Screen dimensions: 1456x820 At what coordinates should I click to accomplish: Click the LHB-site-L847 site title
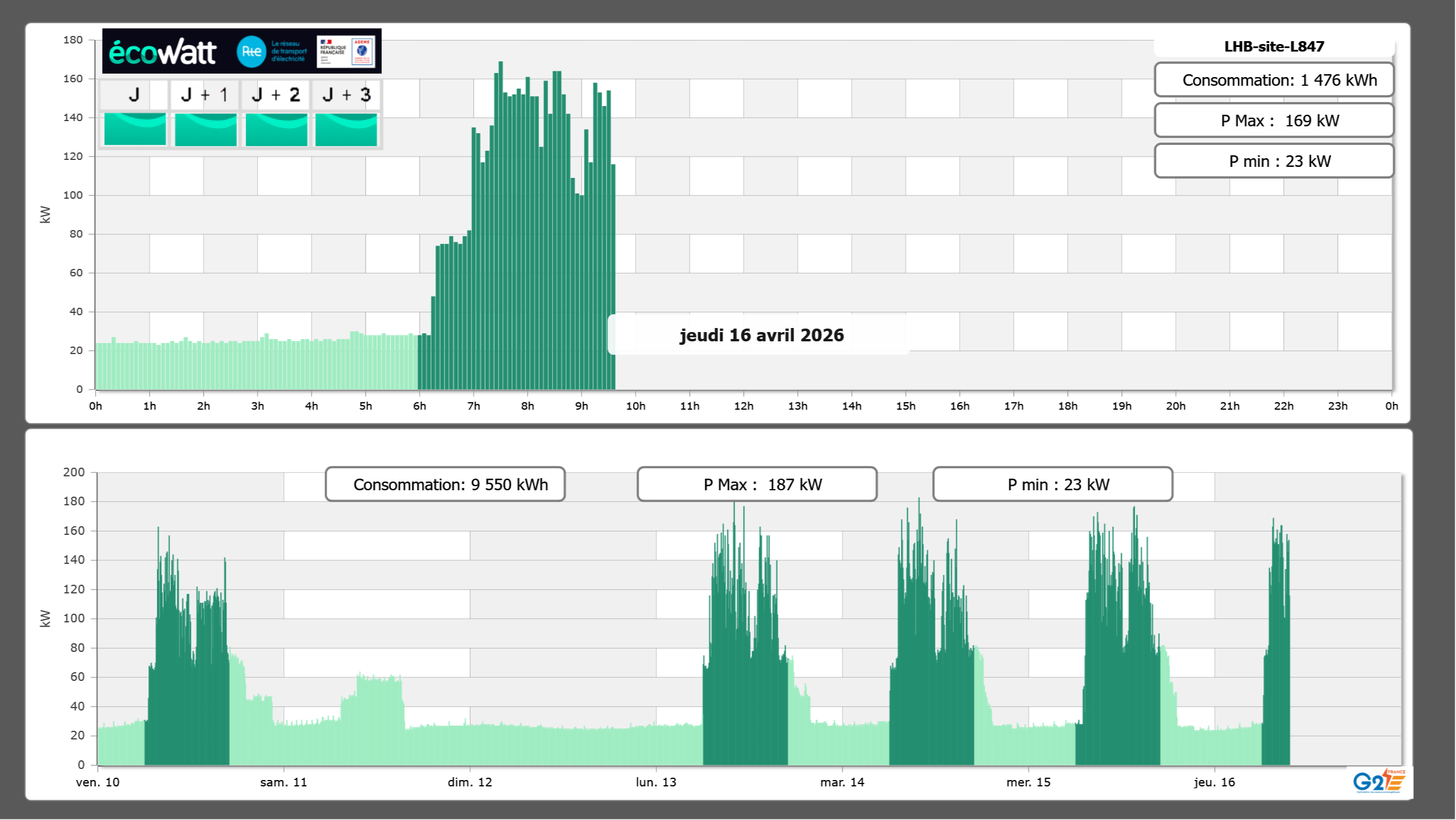1274,46
